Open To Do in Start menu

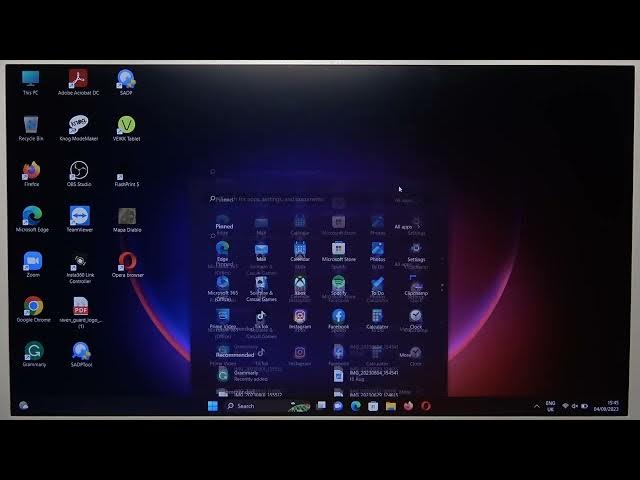pos(378,286)
